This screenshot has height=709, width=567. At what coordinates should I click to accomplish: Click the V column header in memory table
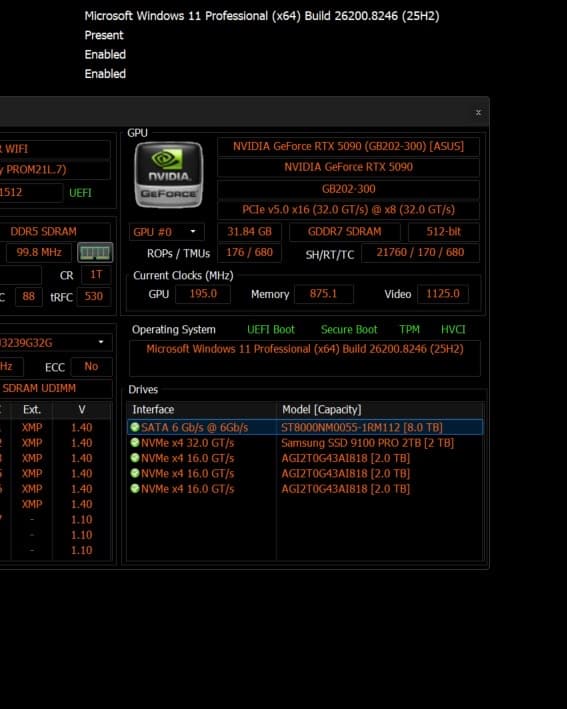coord(82,410)
